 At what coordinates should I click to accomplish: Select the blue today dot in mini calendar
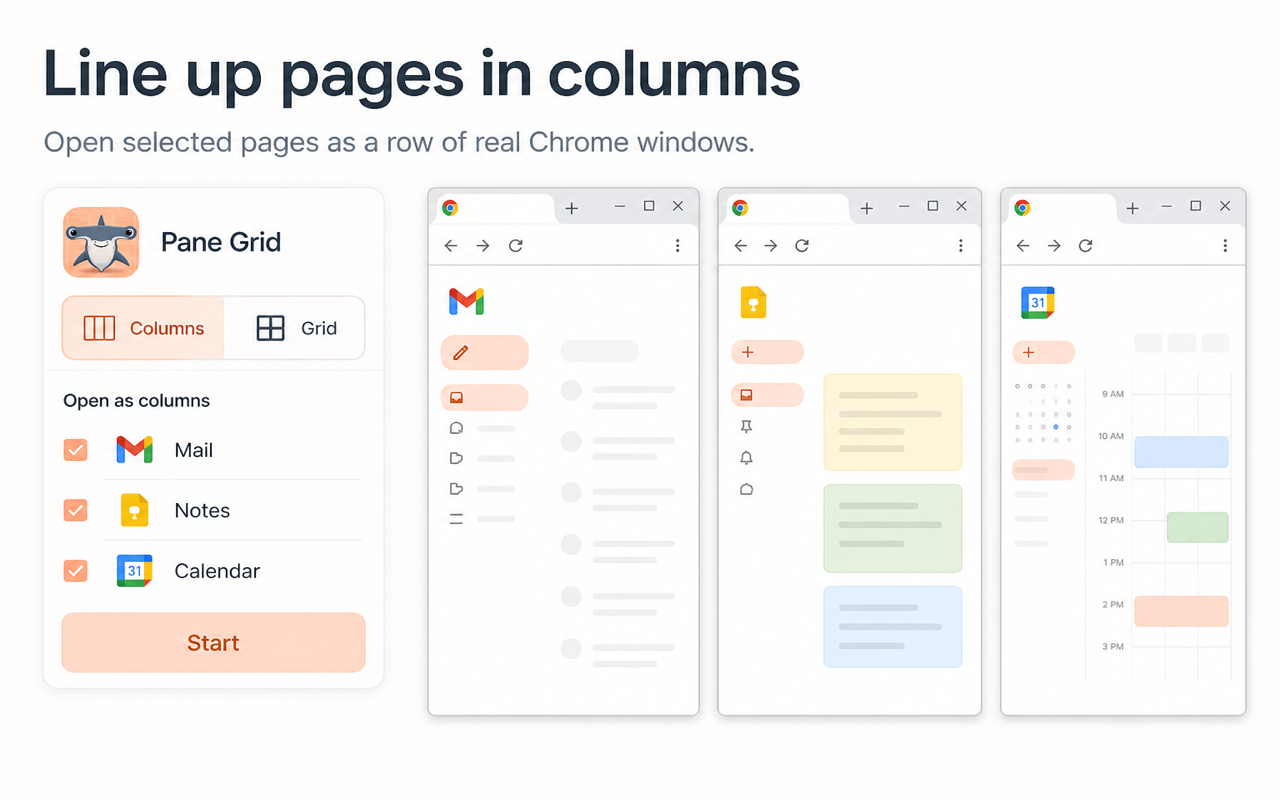(x=1056, y=427)
